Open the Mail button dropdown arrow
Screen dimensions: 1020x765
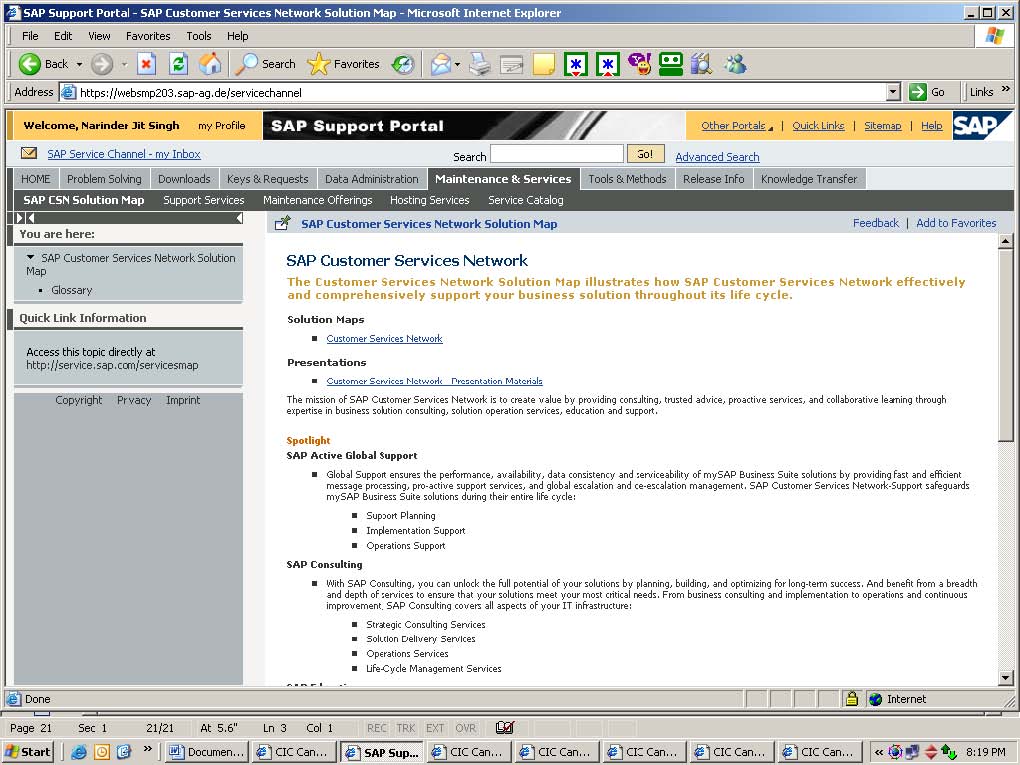[457, 64]
